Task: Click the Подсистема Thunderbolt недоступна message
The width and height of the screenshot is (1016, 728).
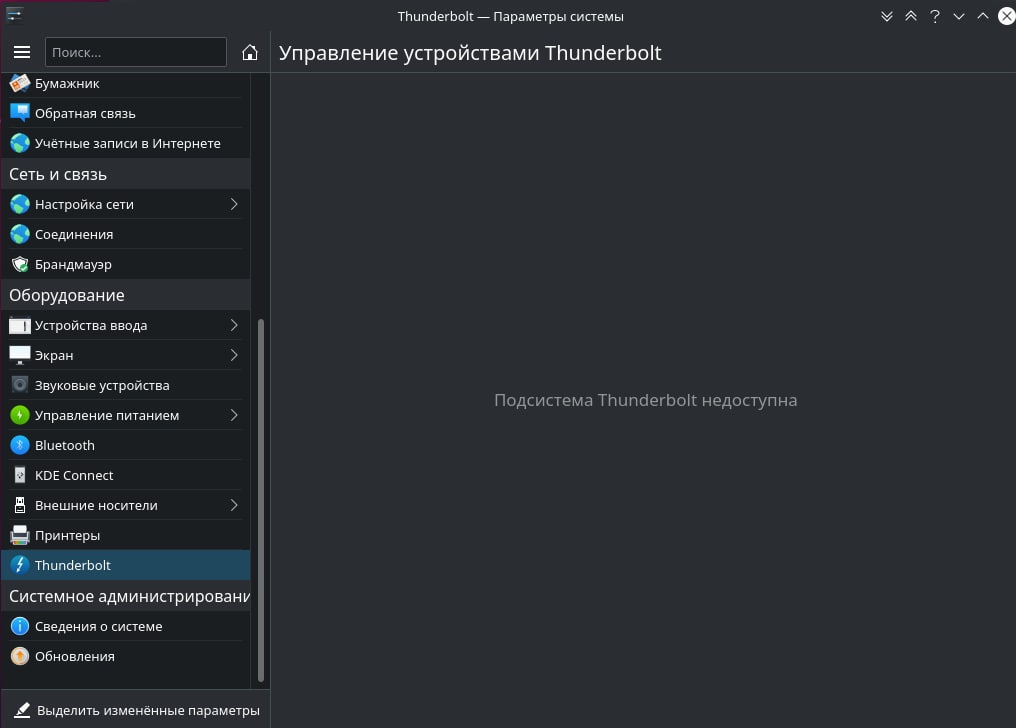Action: 645,400
